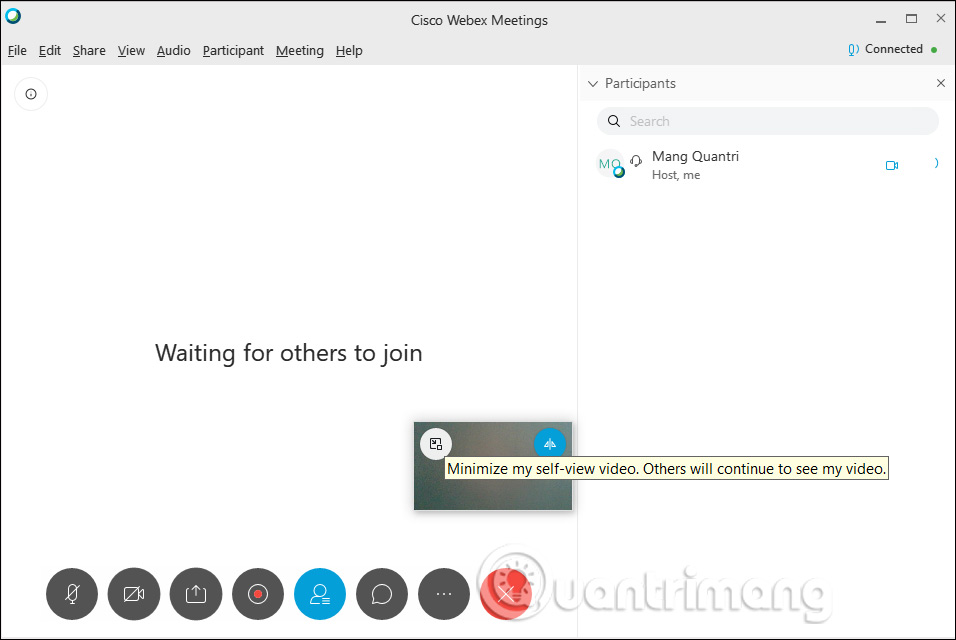Viewport: 956px width, 640px height.
Task: Collapse the Participants panel chevron
Action: (x=593, y=84)
